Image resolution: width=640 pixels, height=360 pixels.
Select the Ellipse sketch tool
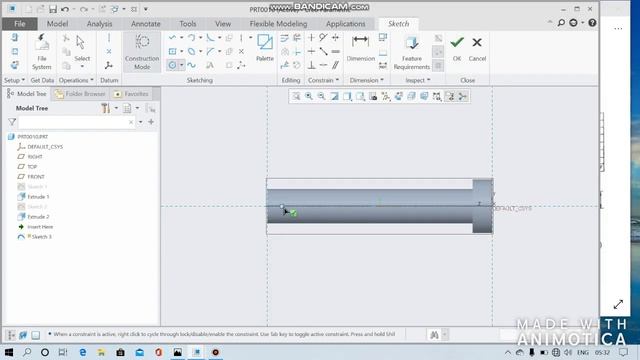pos(191,51)
